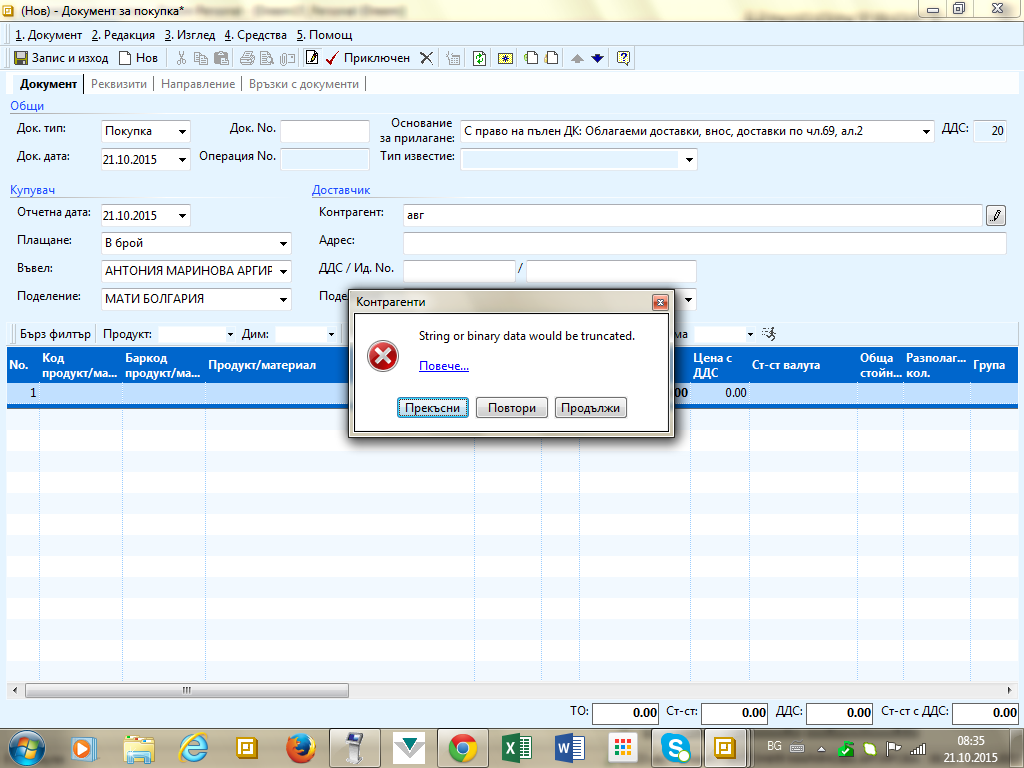The height and width of the screenshot is (768, 1024).
Task: Click the blue down arrow icon
Action: tap(597, 58)
